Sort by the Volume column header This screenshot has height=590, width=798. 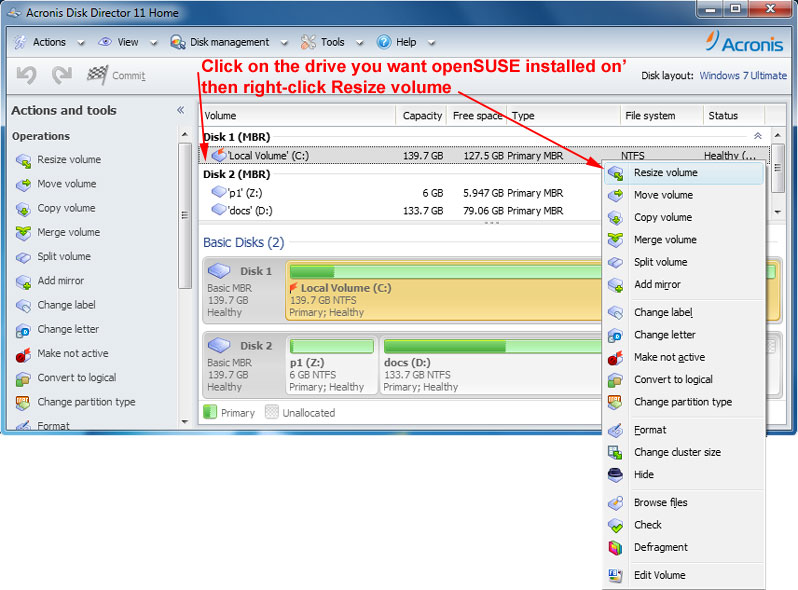pyautogui.click(x=297, y=116)
